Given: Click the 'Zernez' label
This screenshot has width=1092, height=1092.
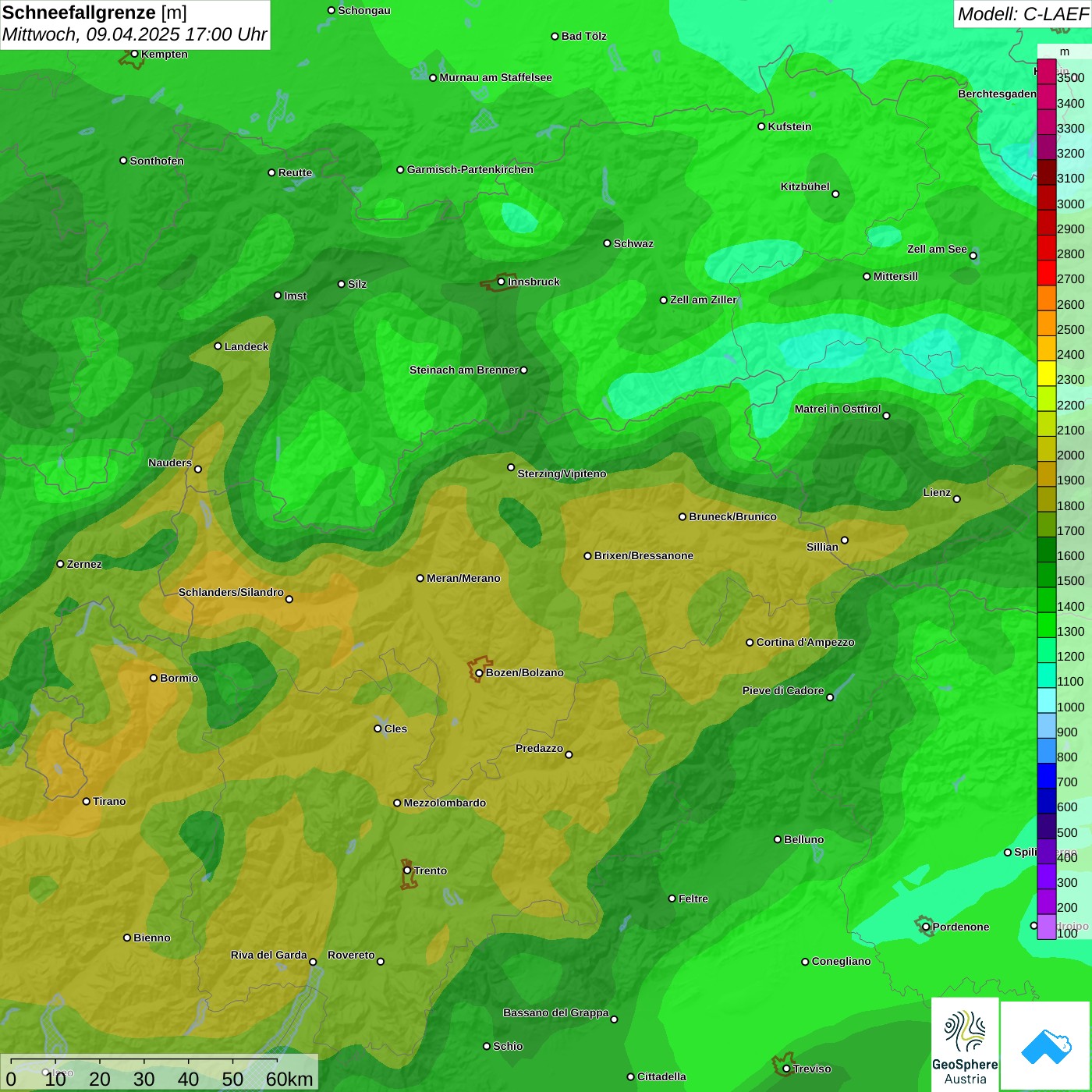Looking at the screenshot, I should (x=84, y=564).
